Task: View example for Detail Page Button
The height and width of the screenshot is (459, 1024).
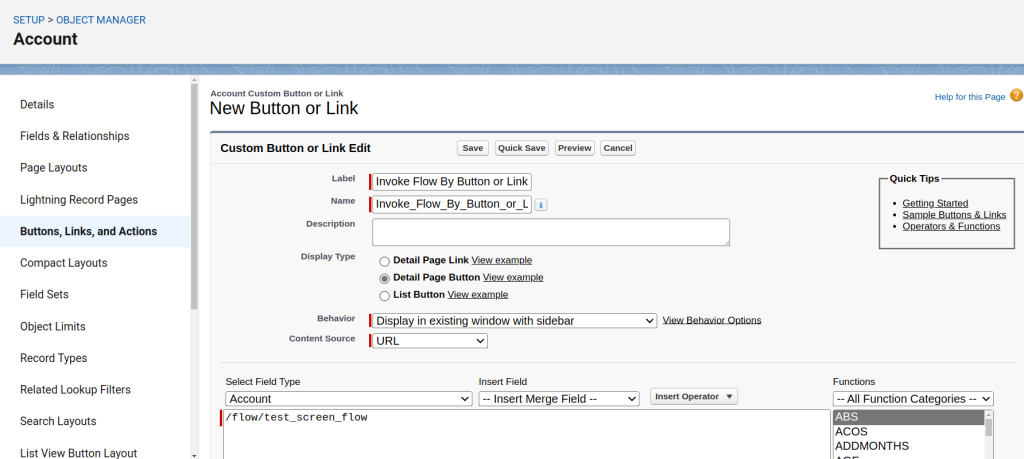Action: pos(513,277)
